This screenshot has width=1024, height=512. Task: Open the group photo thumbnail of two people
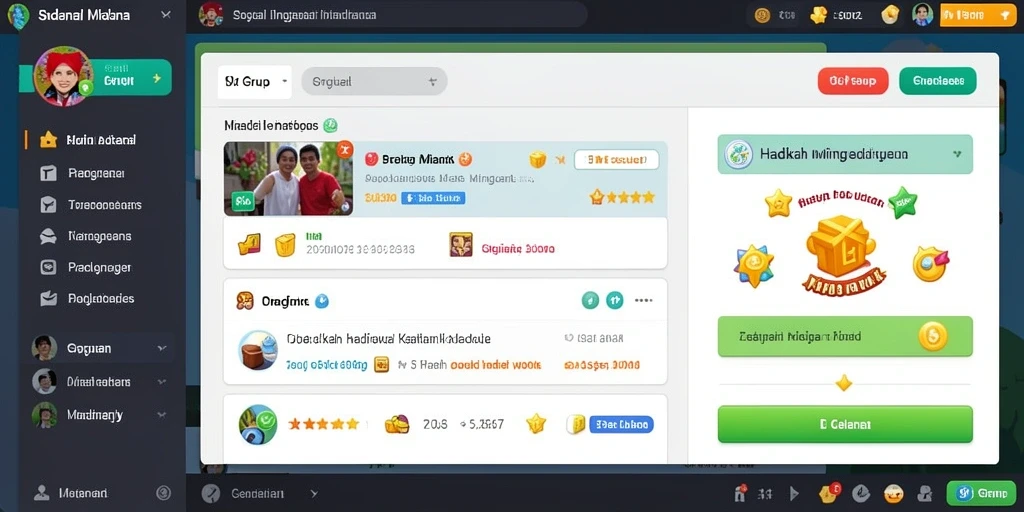(x=288, y=178)
